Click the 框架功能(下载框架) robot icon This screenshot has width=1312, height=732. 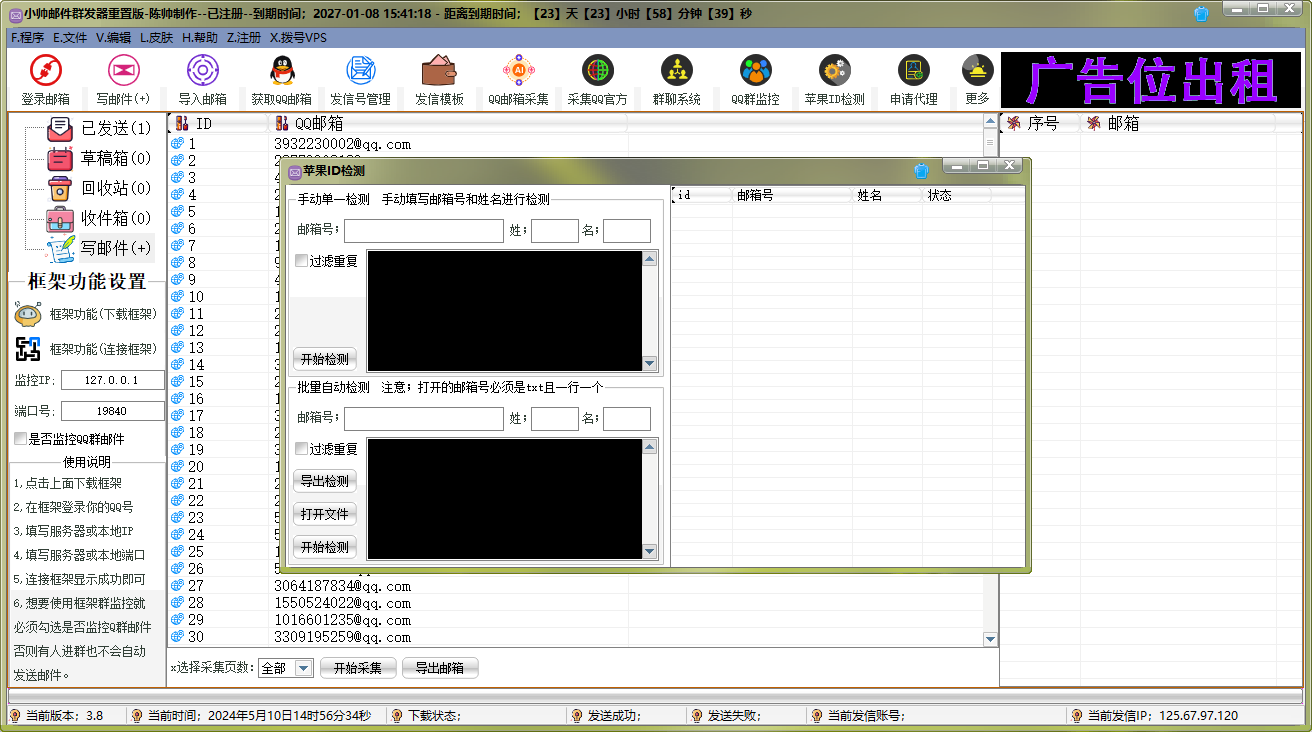tap(28, 314)
